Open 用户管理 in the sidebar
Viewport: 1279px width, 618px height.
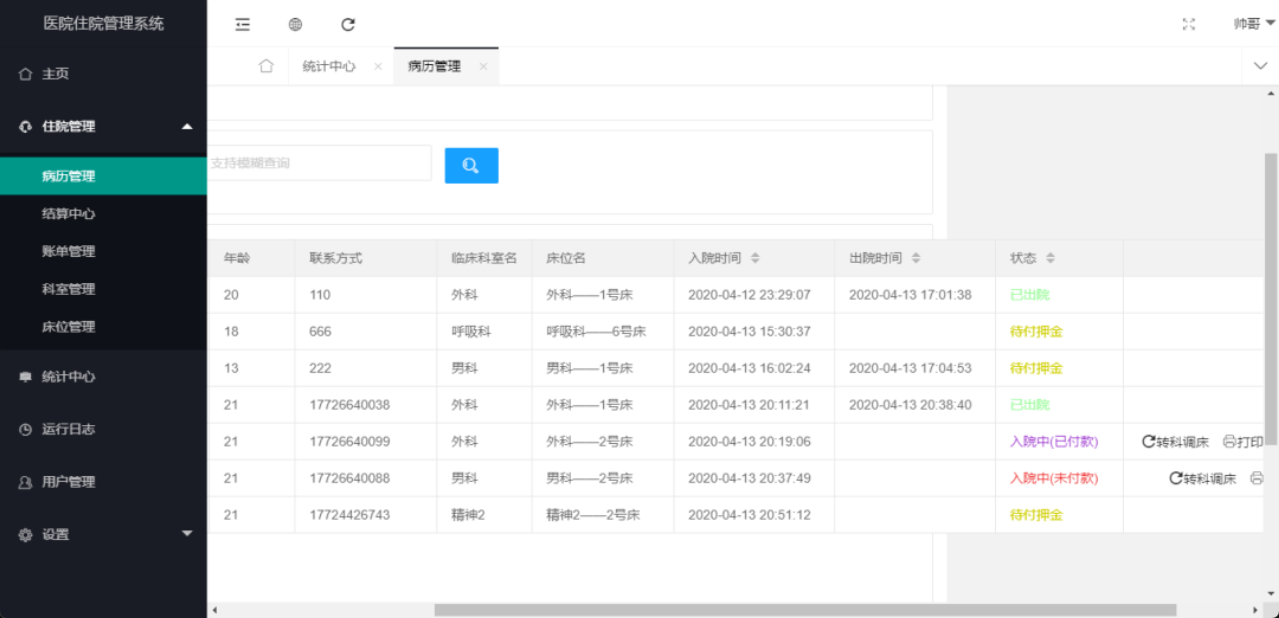point(104,482)
